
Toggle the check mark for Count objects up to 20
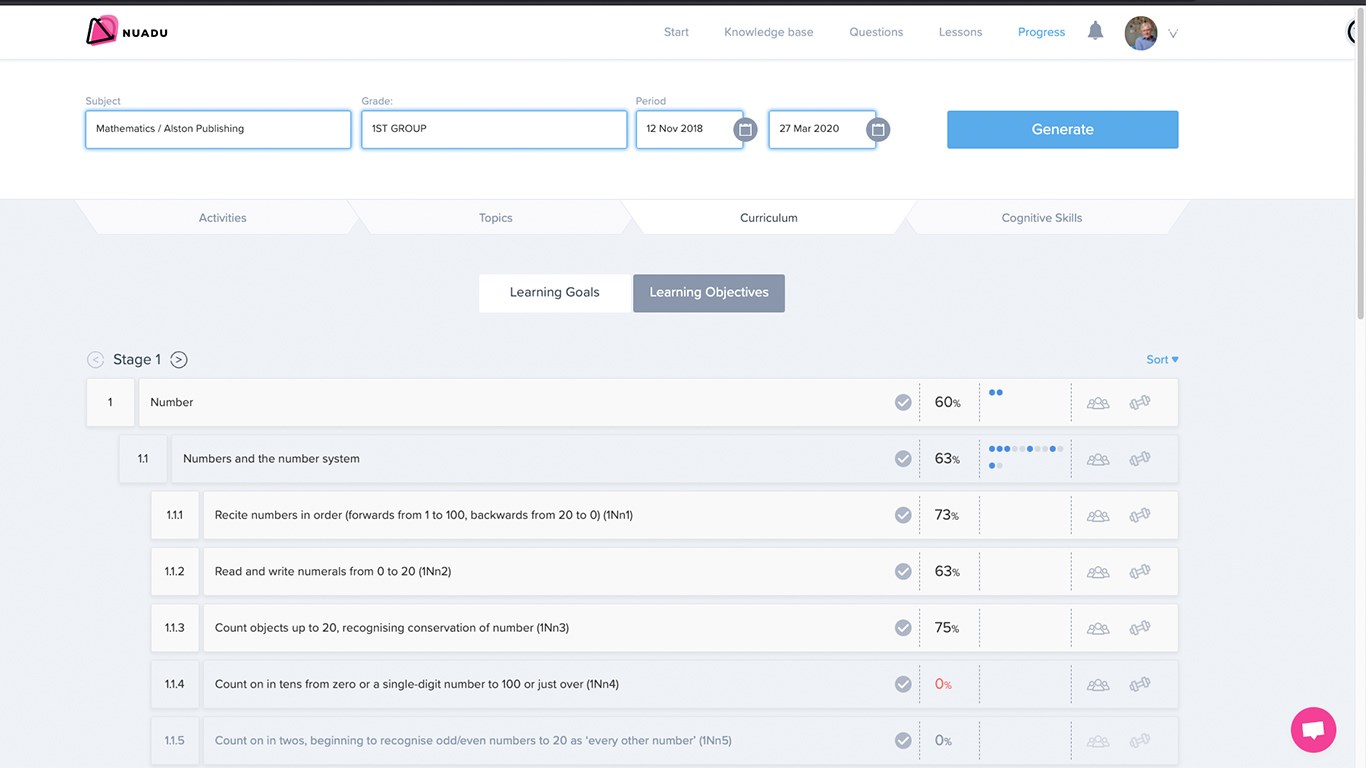tap(903, 628)
